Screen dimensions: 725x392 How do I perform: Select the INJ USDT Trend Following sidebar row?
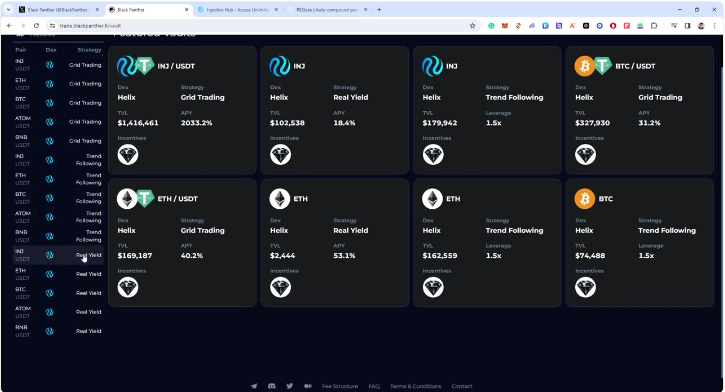tap(58, 160)
